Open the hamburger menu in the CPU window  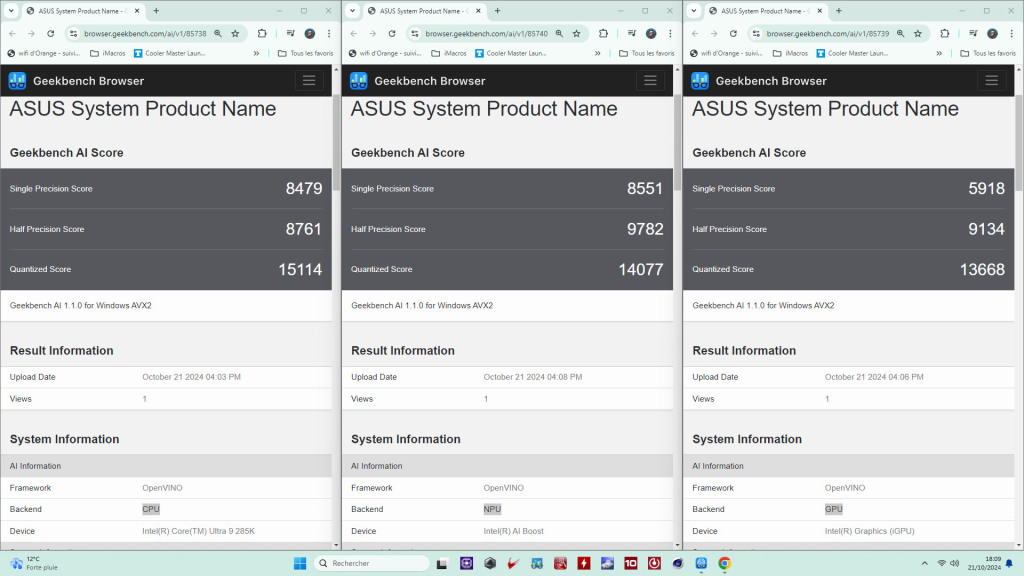pos(309,80)
